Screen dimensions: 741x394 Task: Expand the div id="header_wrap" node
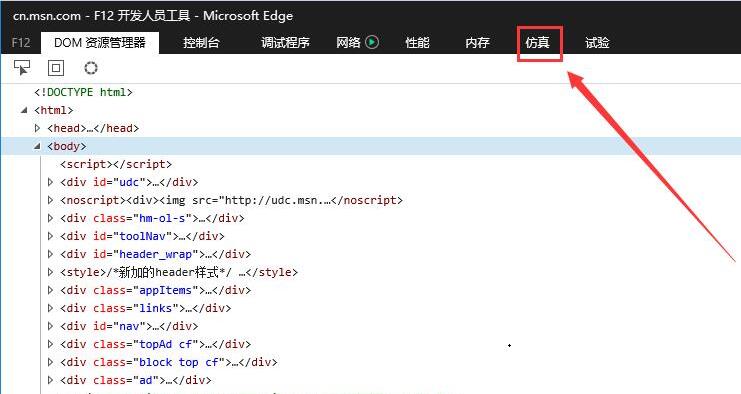[x=51, y=254]
